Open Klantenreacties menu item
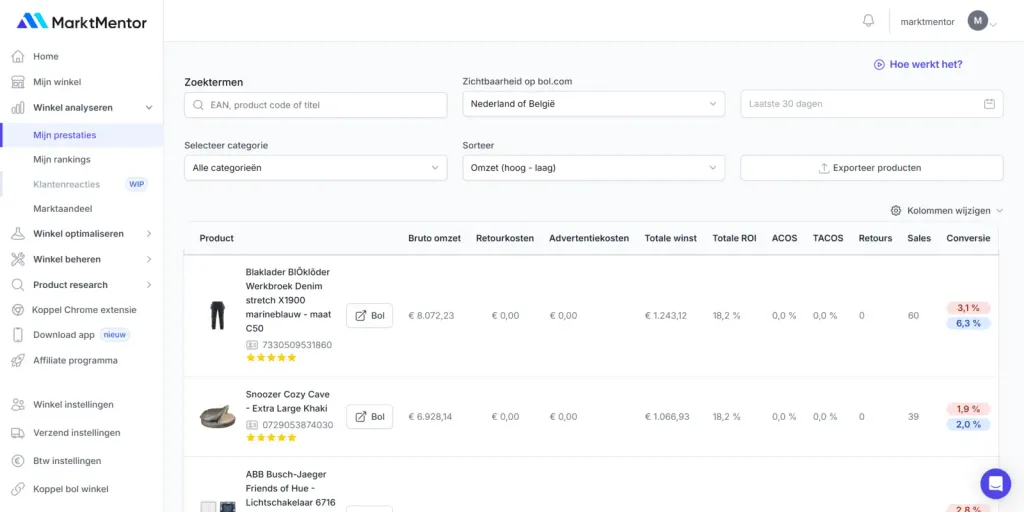Viewport: 1024px width, 512px height. (x=67, y=184)
